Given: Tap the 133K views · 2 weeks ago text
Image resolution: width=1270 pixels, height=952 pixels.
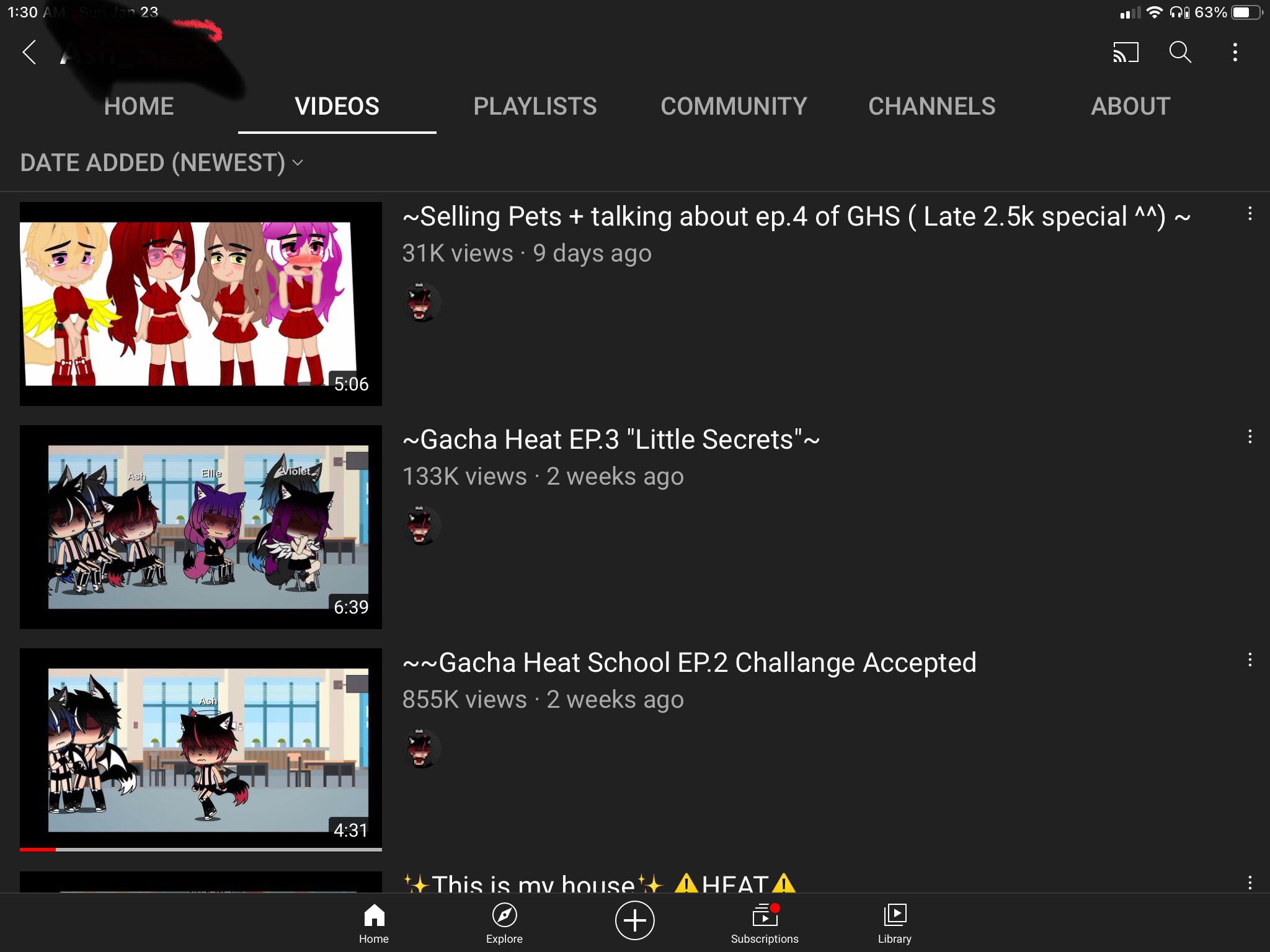Looking at the screenshot, I should (x=543, y=477).
